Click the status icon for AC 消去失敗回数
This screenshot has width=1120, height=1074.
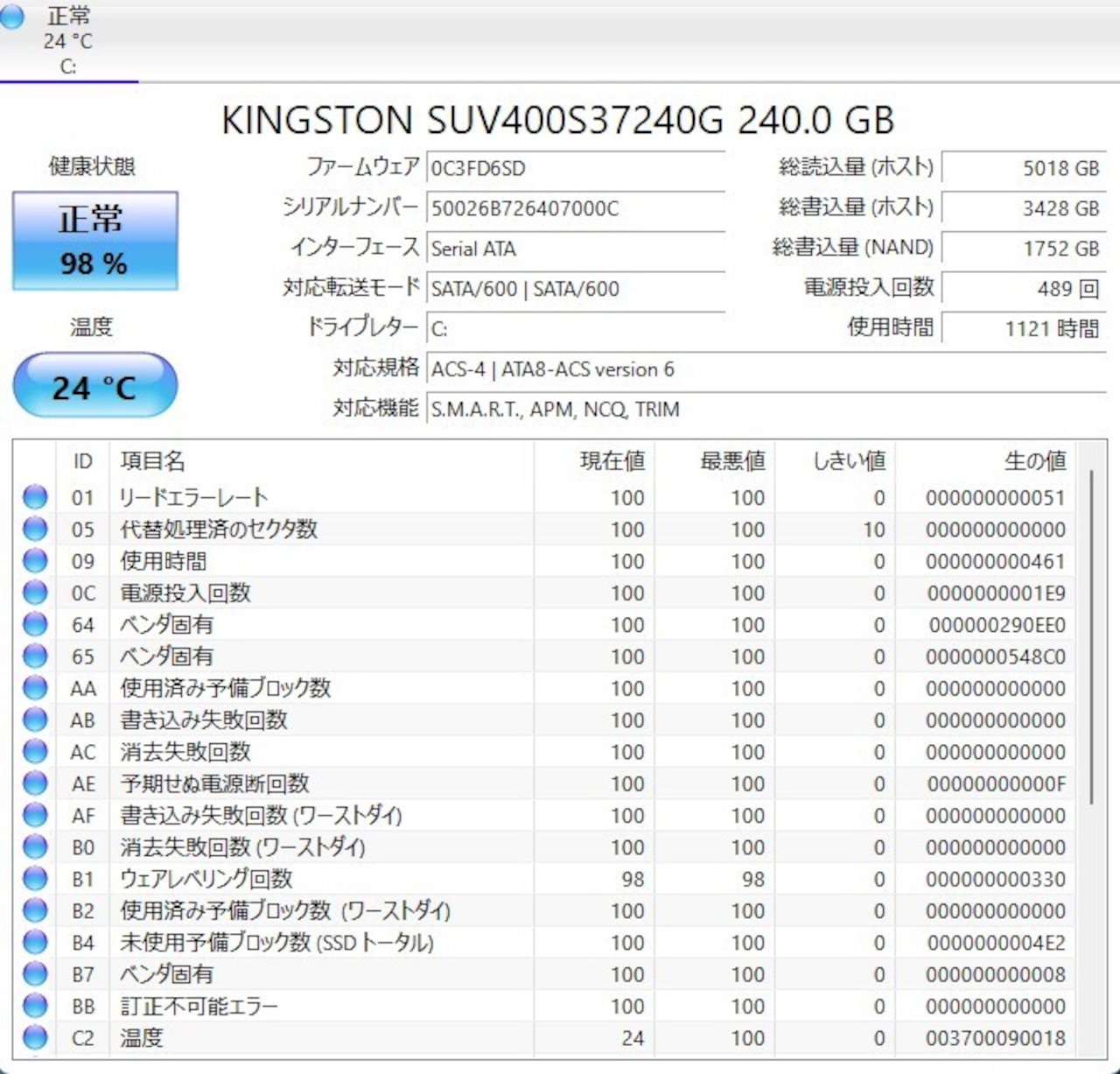(x=35, y=752)
